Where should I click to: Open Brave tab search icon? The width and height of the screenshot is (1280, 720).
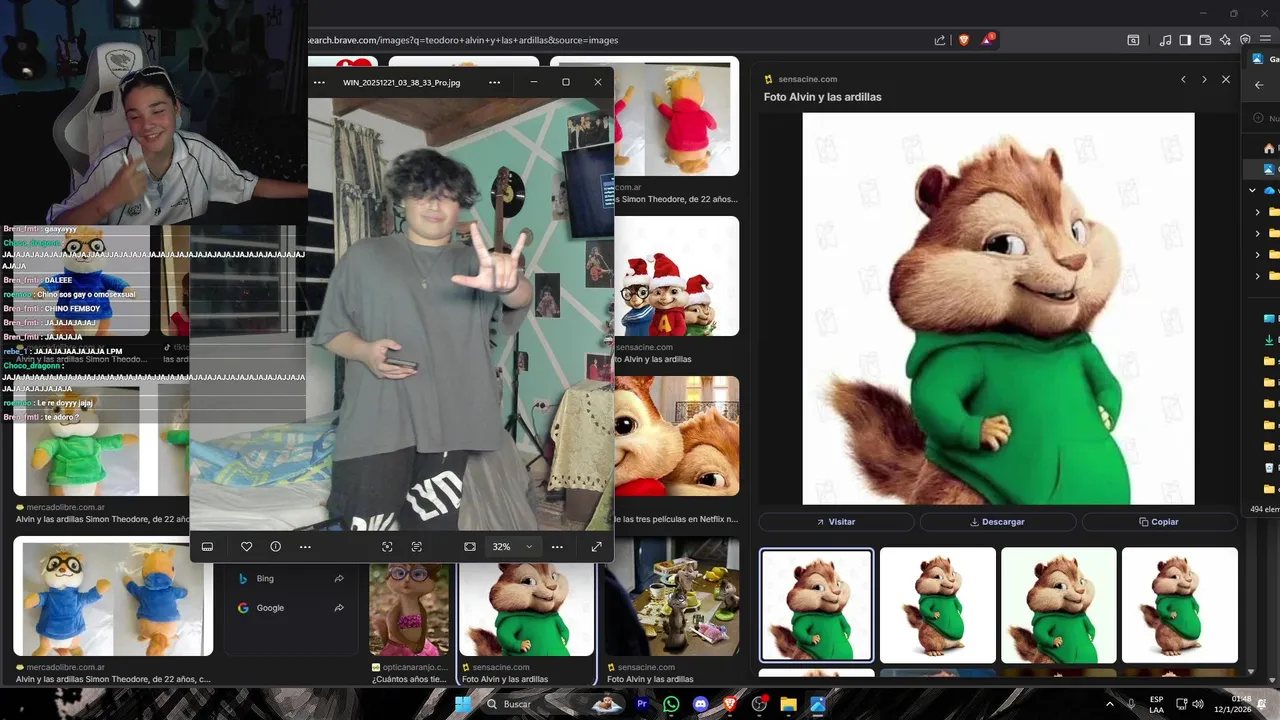(x=1133, y=40)
